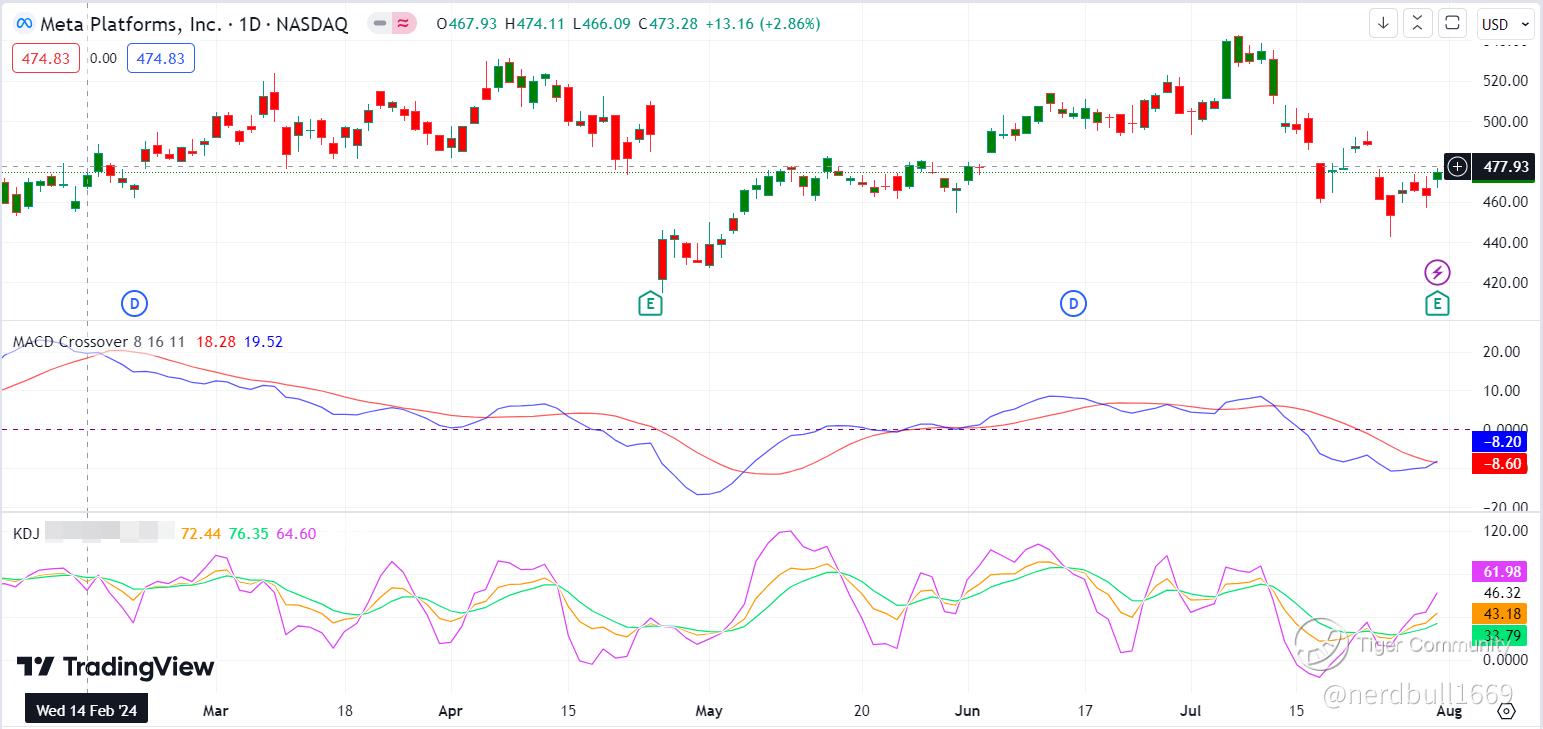Click the MACD Crossover indicator label
This screenshot has width=1543, height=729.
[x=71, y=342]
